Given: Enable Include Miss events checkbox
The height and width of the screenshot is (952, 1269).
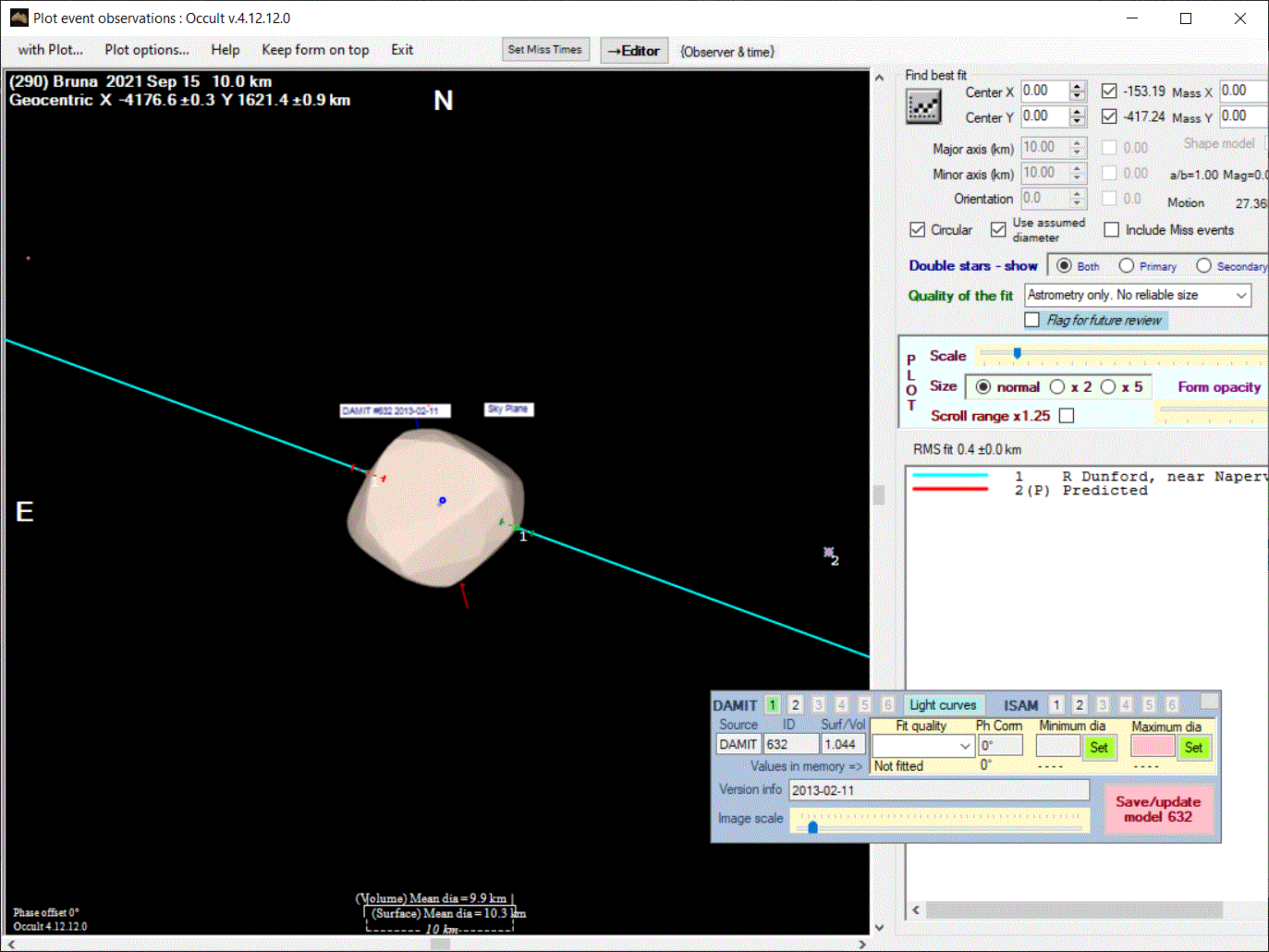Looking at the screenshot, I should pyautogui.click(x=1112, y=229).
